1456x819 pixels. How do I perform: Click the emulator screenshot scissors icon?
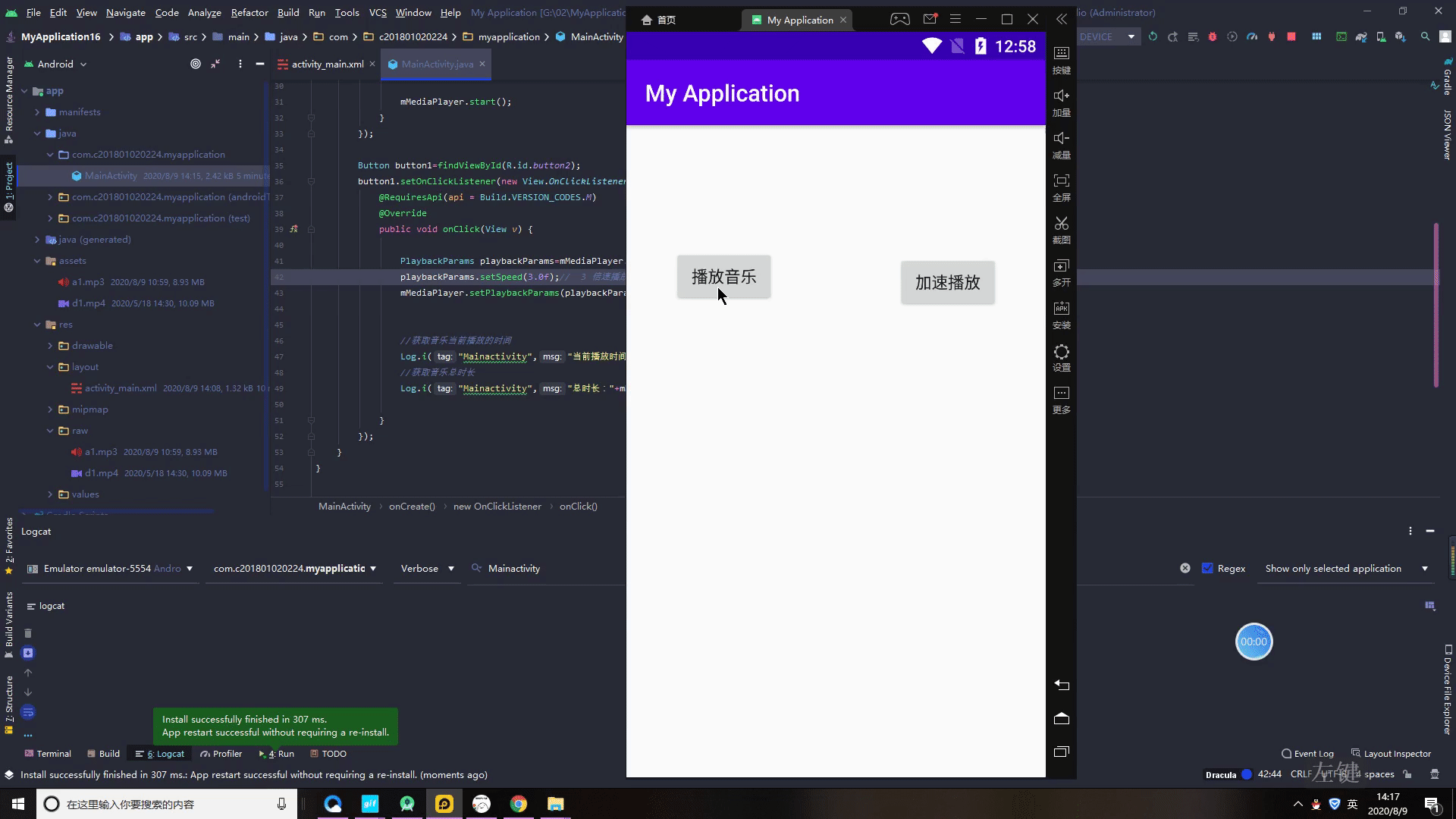(1061, 224)
